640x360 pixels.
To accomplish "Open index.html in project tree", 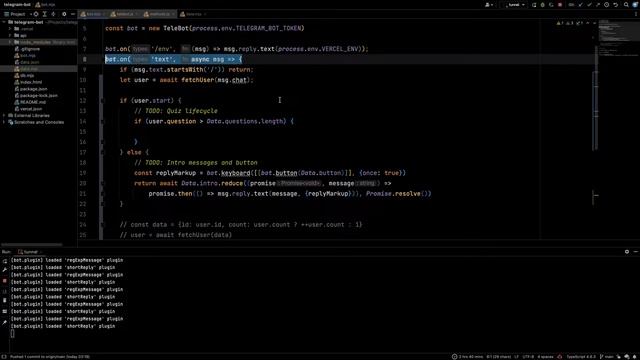I will [28, 82].
